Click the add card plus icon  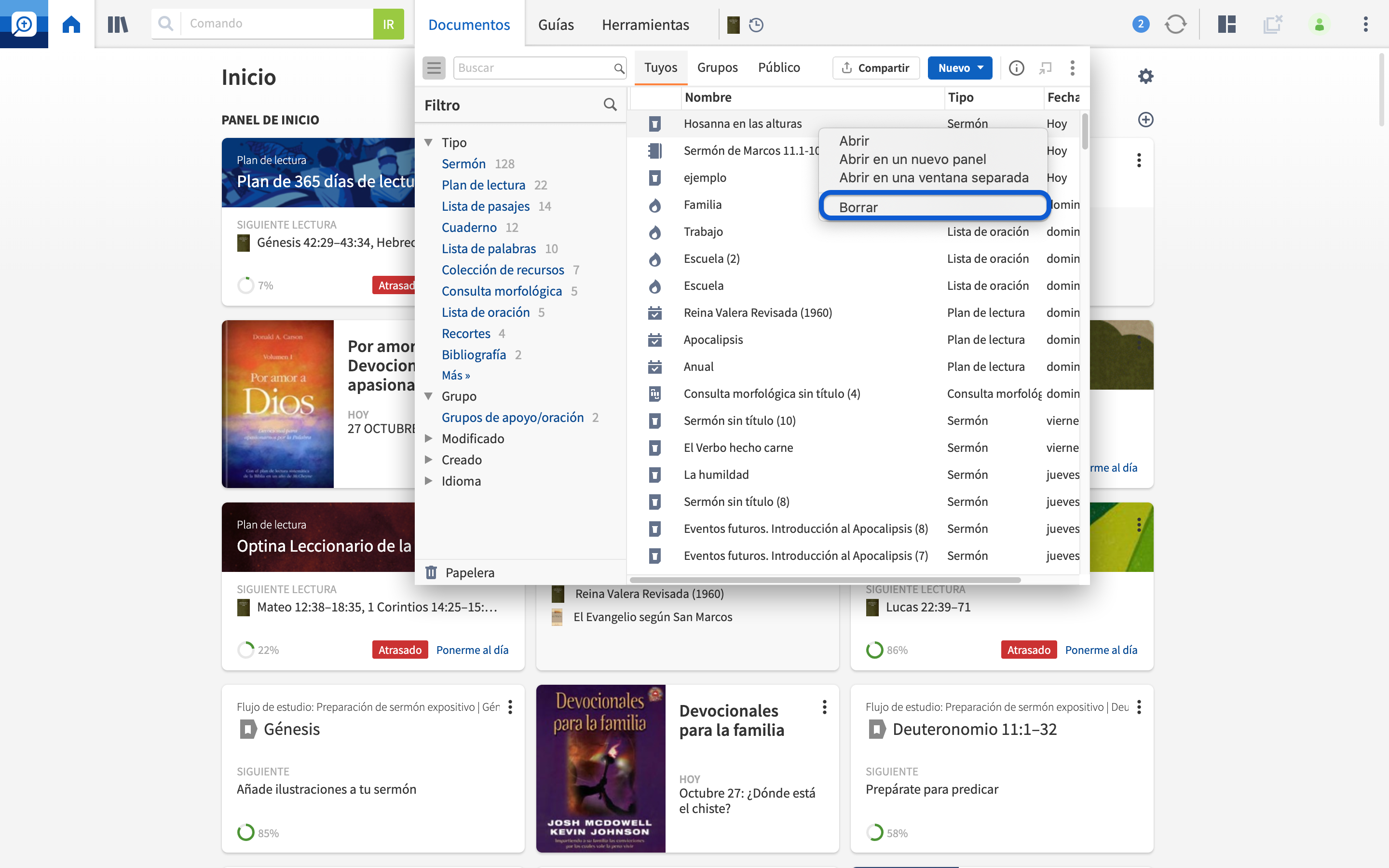(x=1145, y=120)
